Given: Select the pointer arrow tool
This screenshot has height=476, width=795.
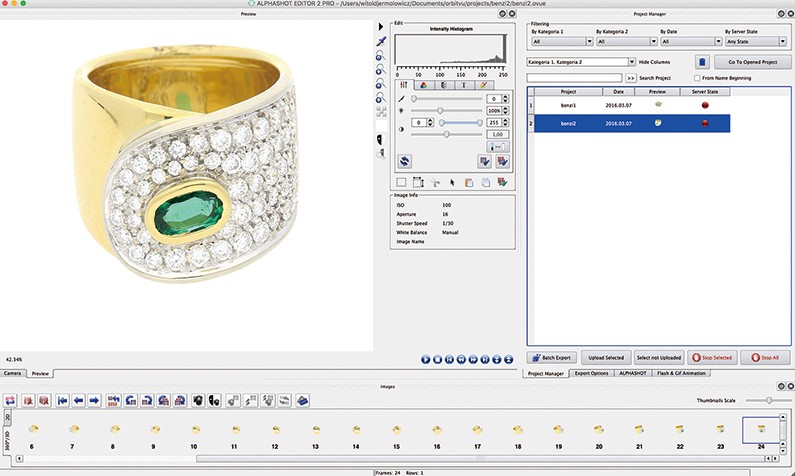Looking at the screenshot, I should point(452,182).
